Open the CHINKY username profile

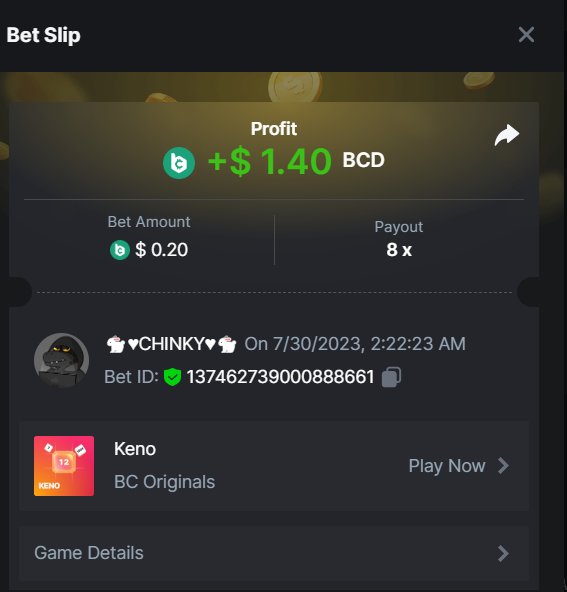[172, 344]
